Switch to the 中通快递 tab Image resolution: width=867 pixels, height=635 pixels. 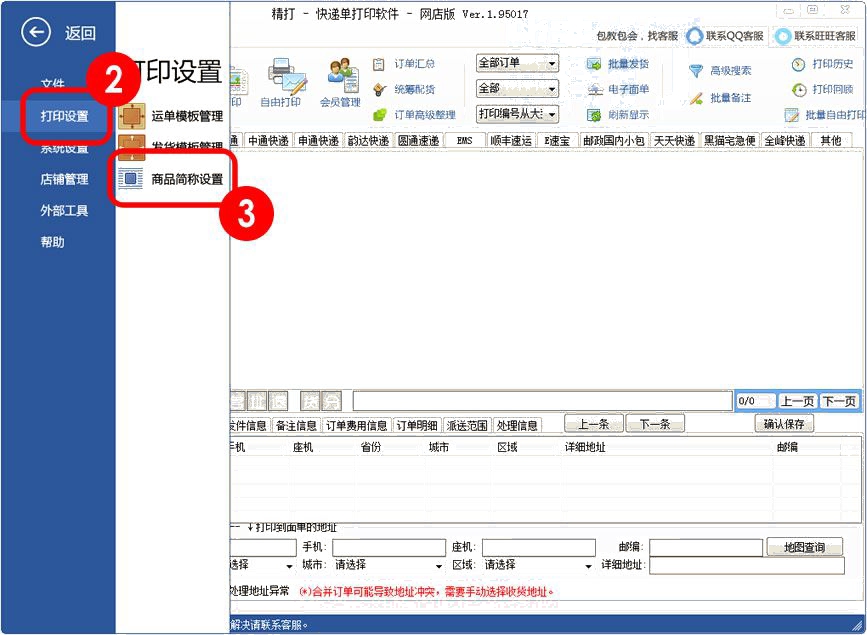268,140
